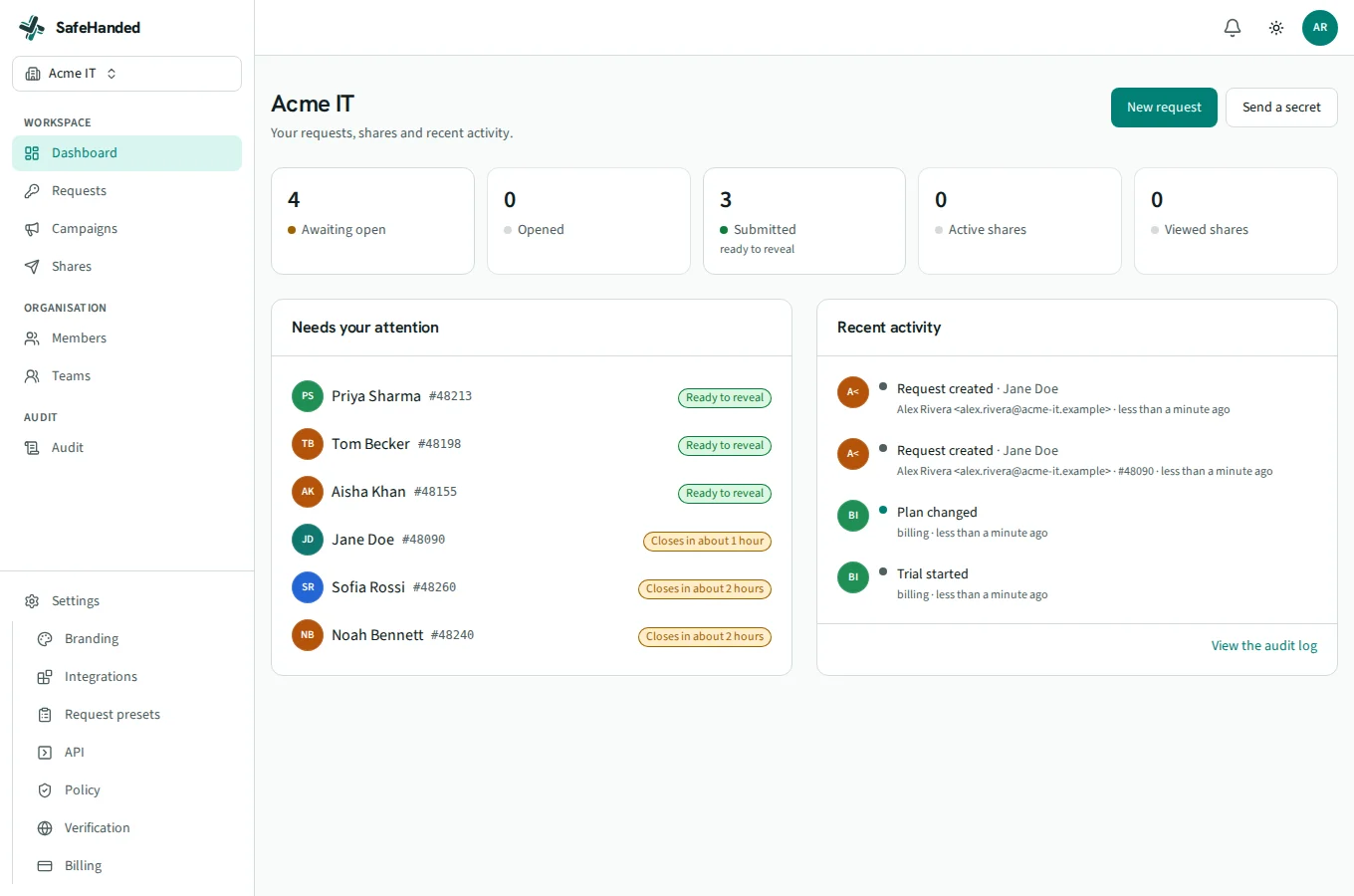Click the Policy shield icon
The height and width of the screenshot is (896, 1354).
coord(45,790)
